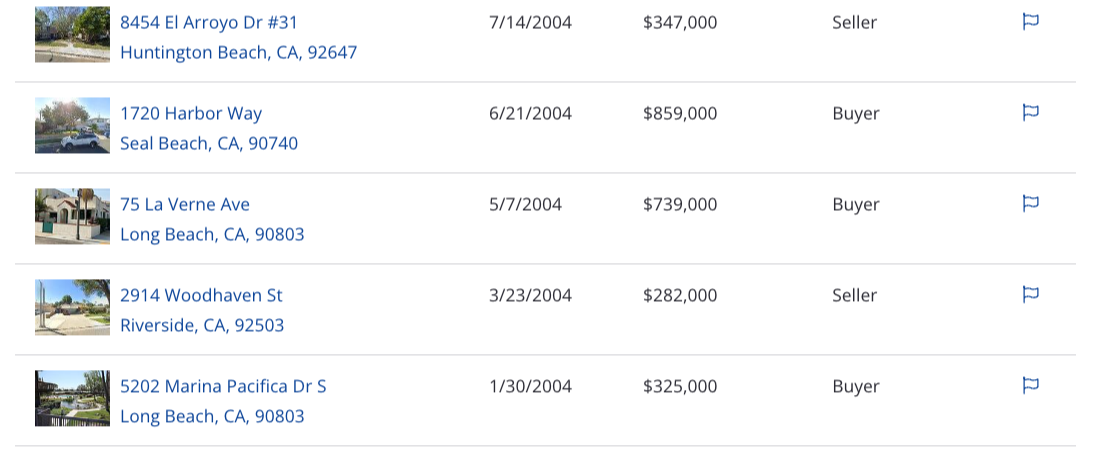1094x454 pixels.
Task: Flag the 5202 Marina Pacifica Dr S sale
Action: click(x=1031, y=385)
